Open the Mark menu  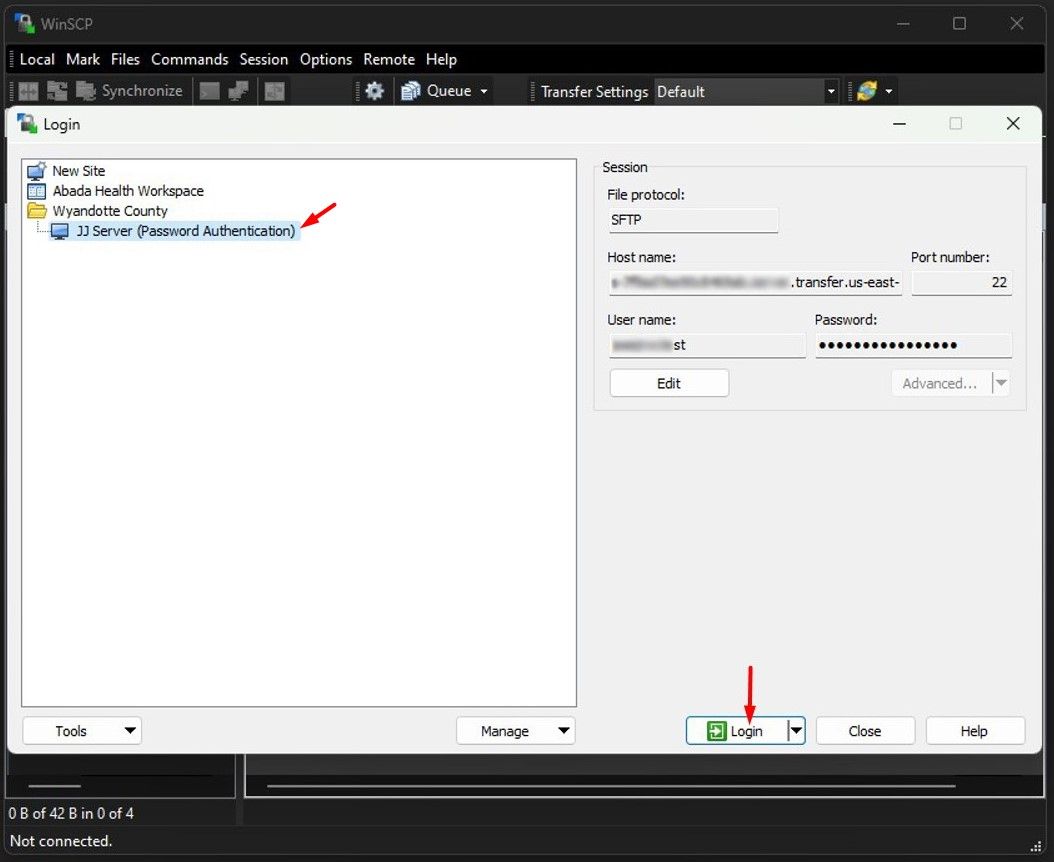point(83,59)
